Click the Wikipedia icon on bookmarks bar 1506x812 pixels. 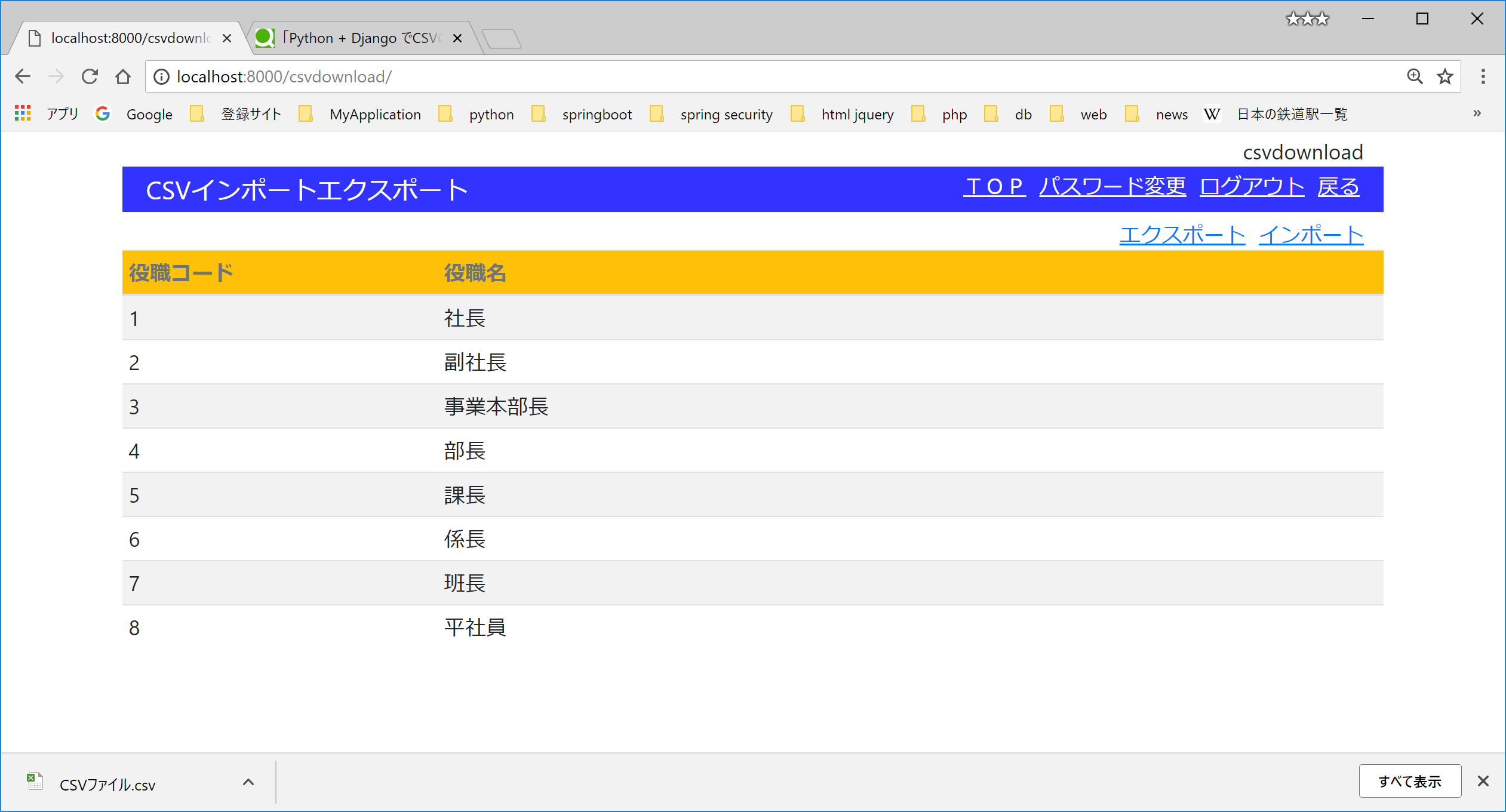pyautogui.click(x=1212, y=114)
